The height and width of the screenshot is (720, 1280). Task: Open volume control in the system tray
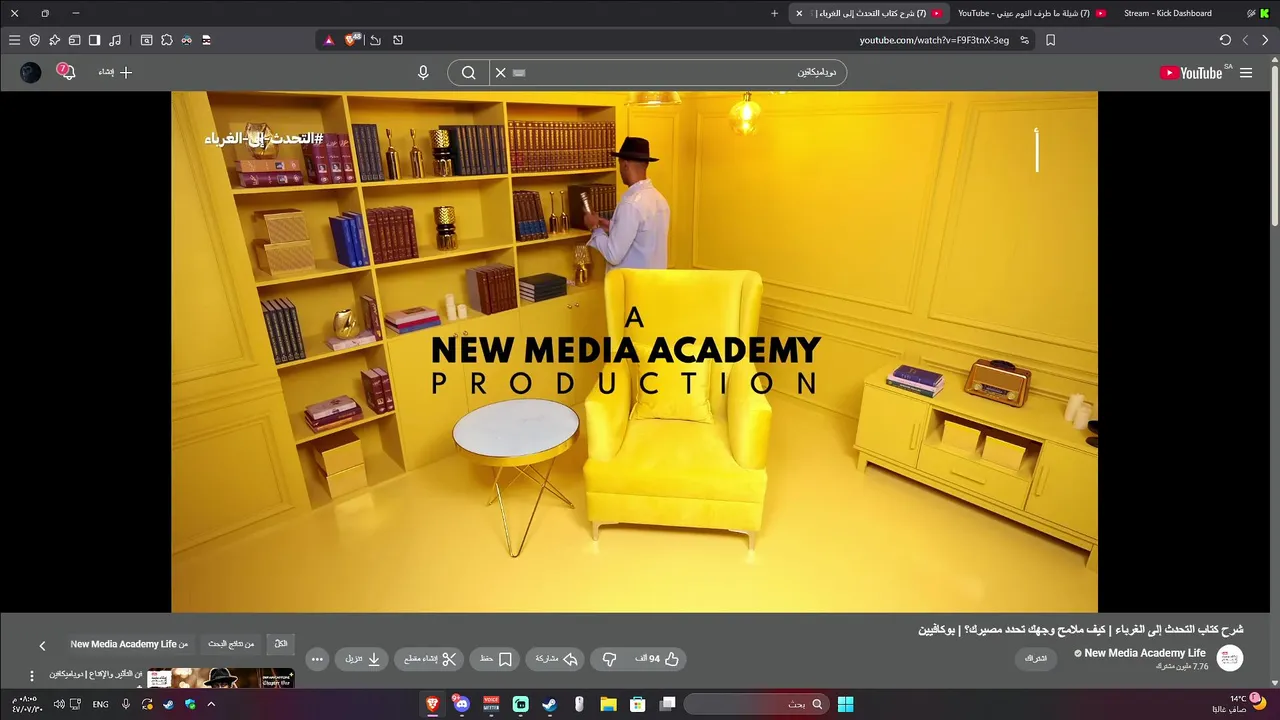(x=57, y=704)
